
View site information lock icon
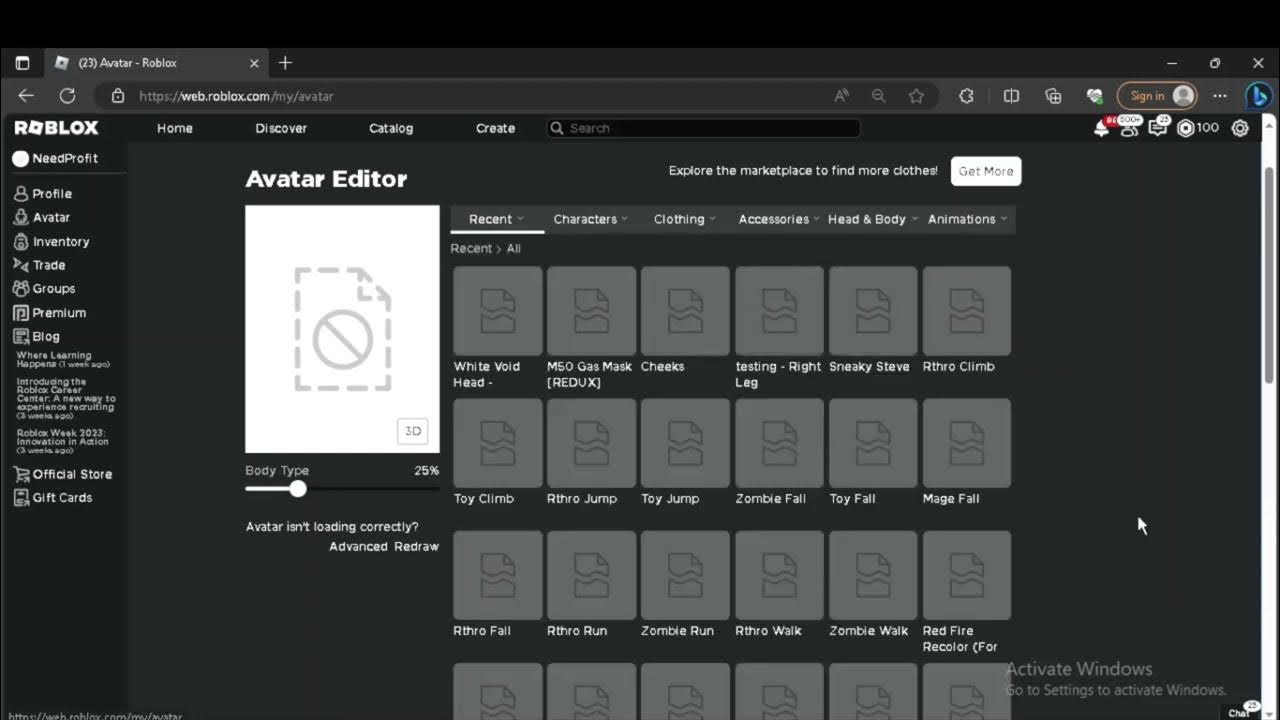[118, 96]
